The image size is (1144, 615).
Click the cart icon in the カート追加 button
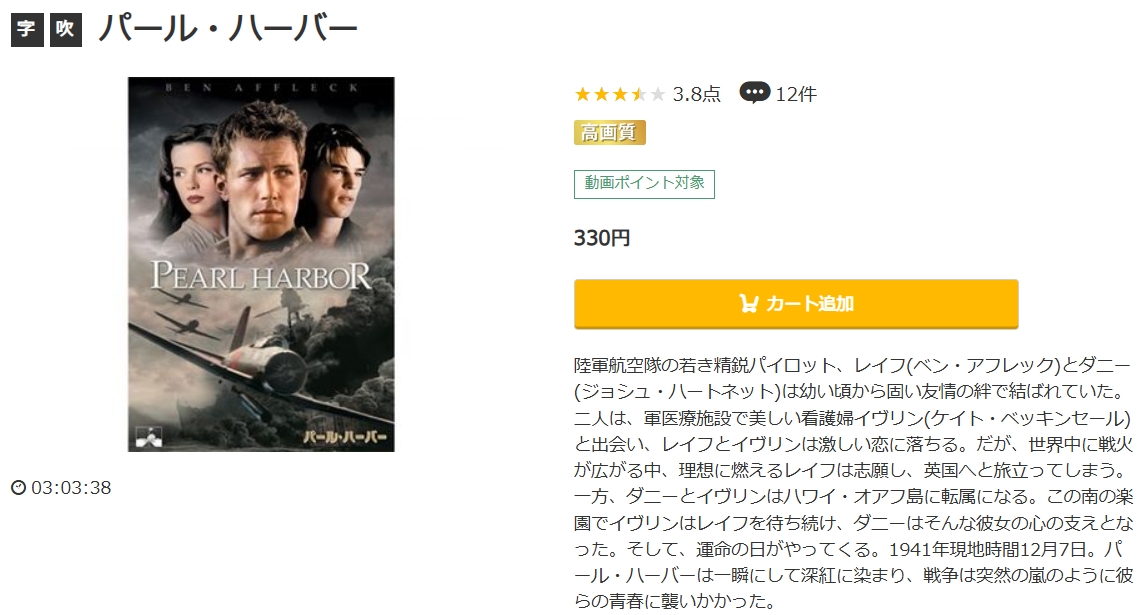pos(749,303)
